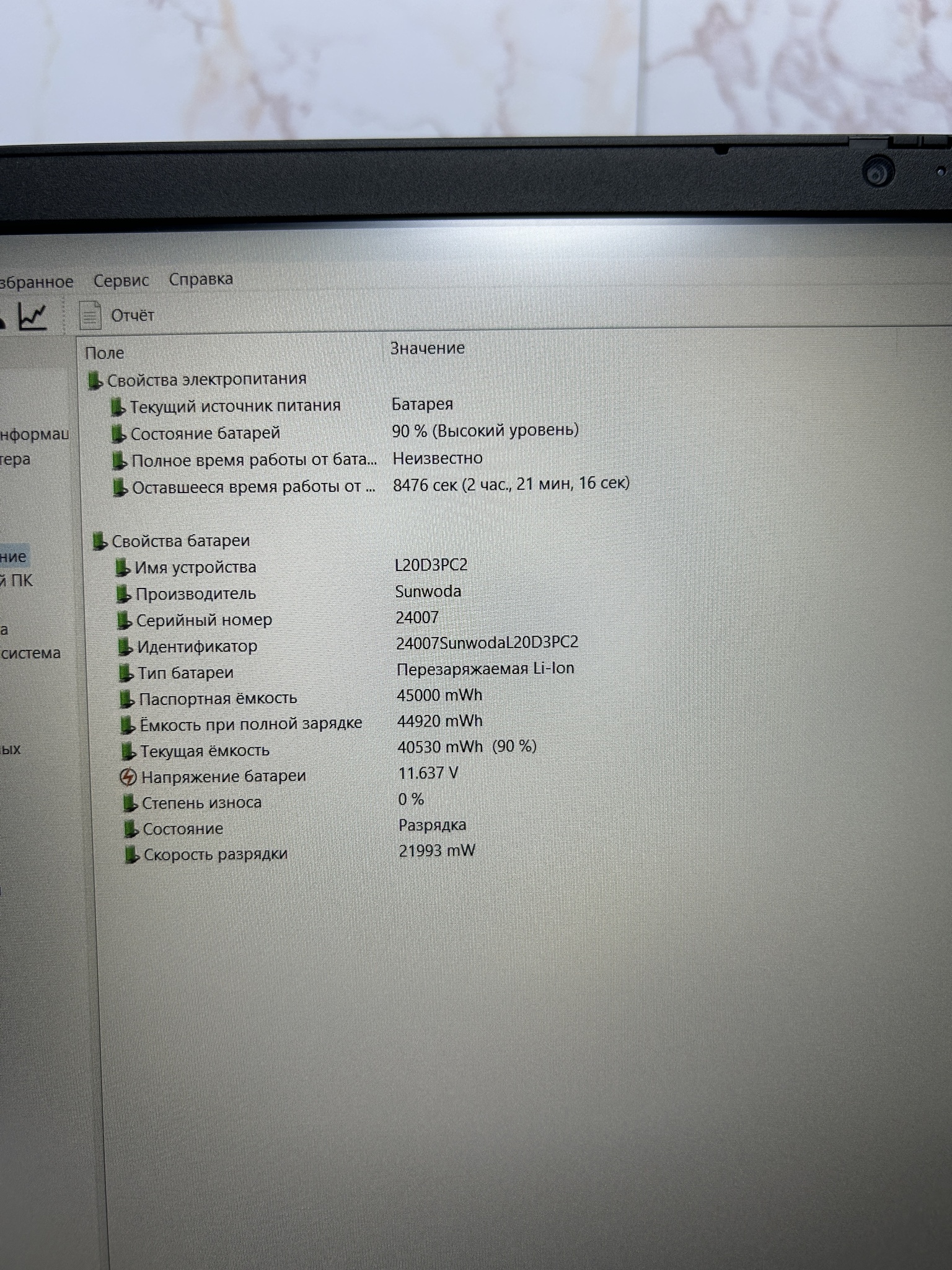This screenshot has width=952, height=1270.
Task: Select the Идентификатор field label
Action: [x=197, y=647]
